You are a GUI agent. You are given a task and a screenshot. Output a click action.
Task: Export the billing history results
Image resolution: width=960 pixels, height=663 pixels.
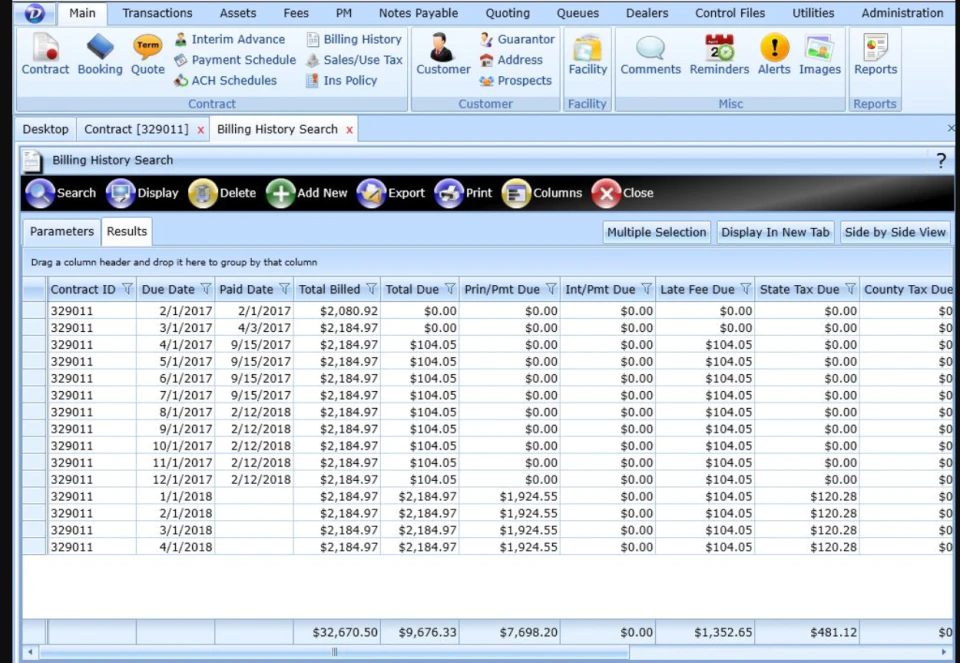pyautogui.click(x=371, y=193)
